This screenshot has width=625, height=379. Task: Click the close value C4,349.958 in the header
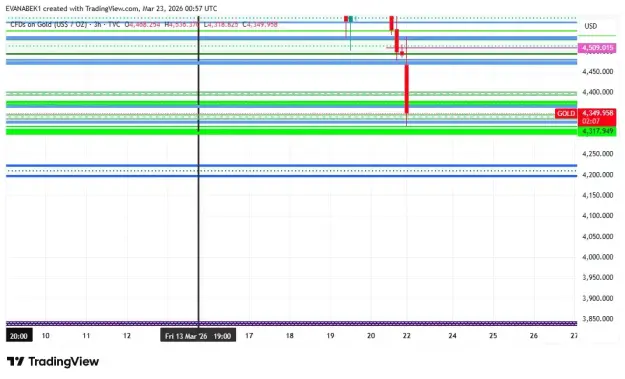[x=260, y=25]
